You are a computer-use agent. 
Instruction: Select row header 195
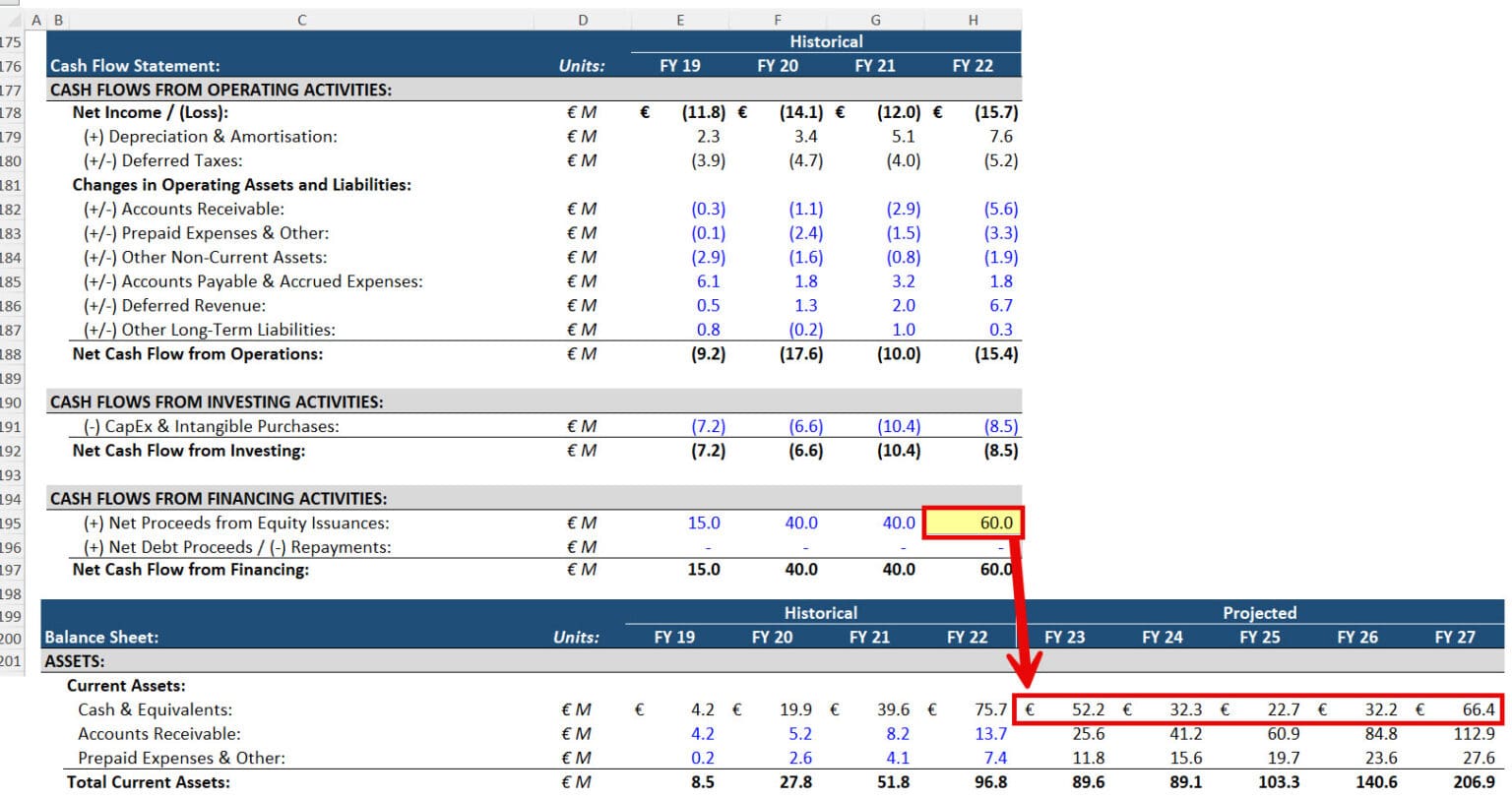[11, 523]
